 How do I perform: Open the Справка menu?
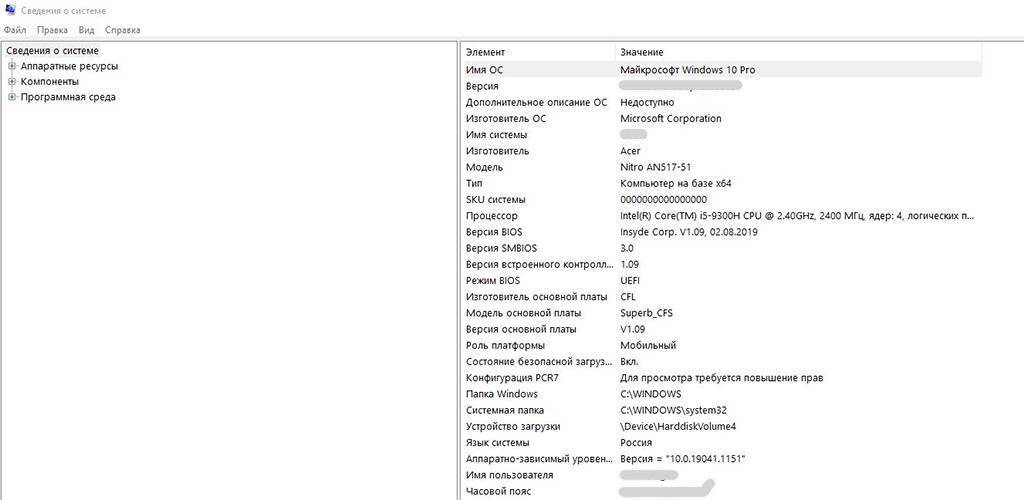tap(122, 30)
